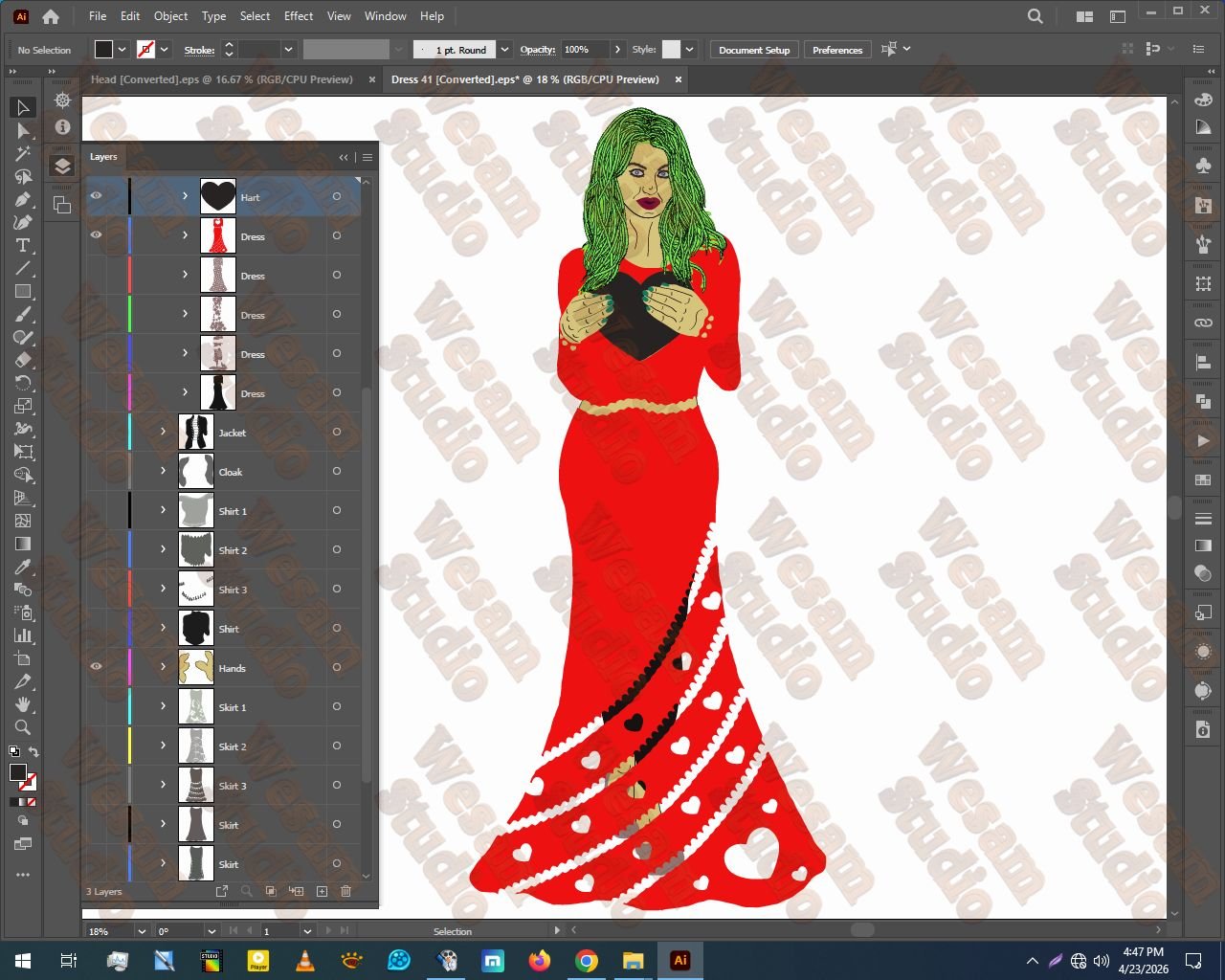This screenshot has height=980, width=1225.
Task: Open the stroke weight dropdown
Action: (287, 50)
